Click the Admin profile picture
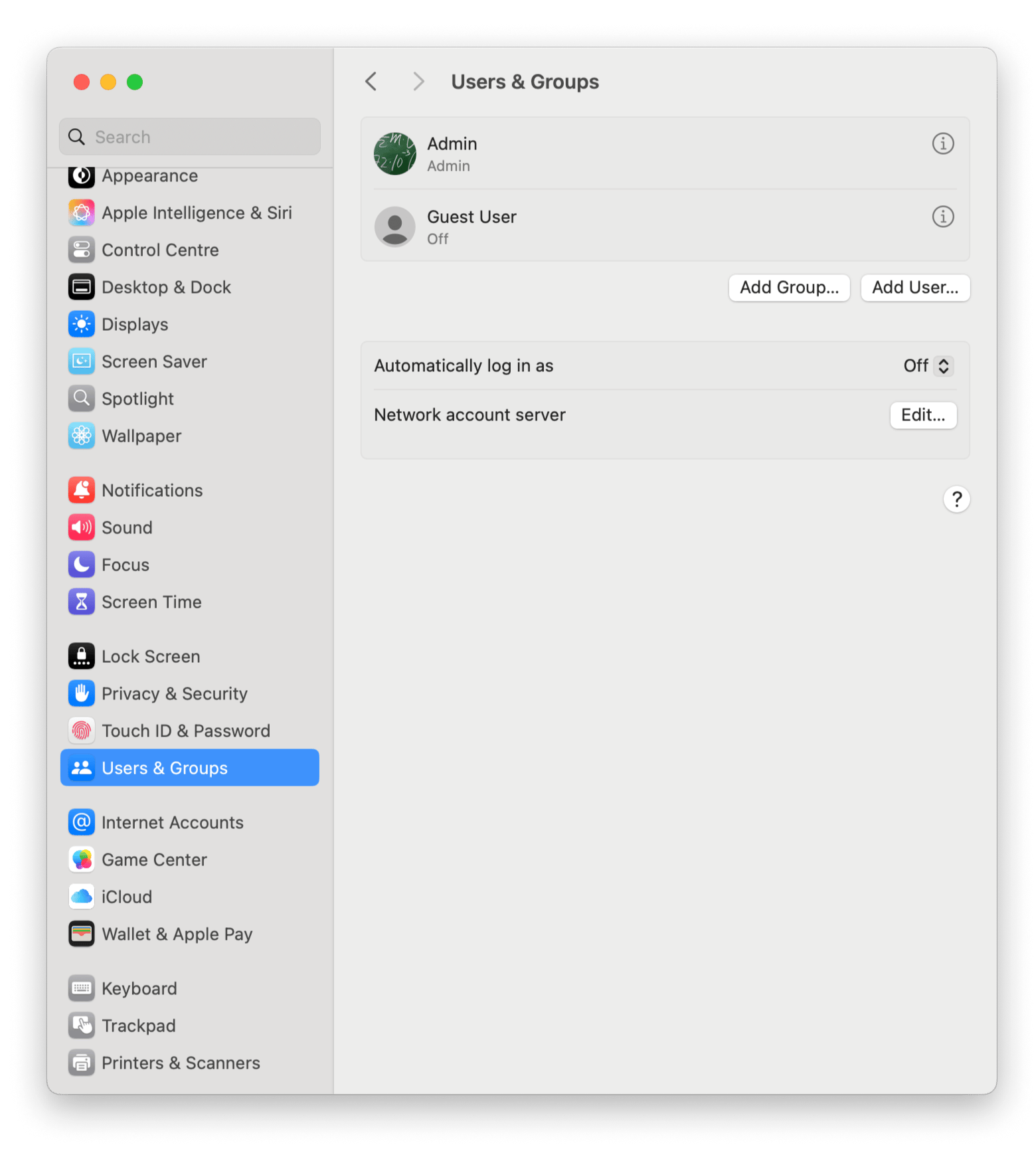1036x1157 pixels. click(395, 153)
